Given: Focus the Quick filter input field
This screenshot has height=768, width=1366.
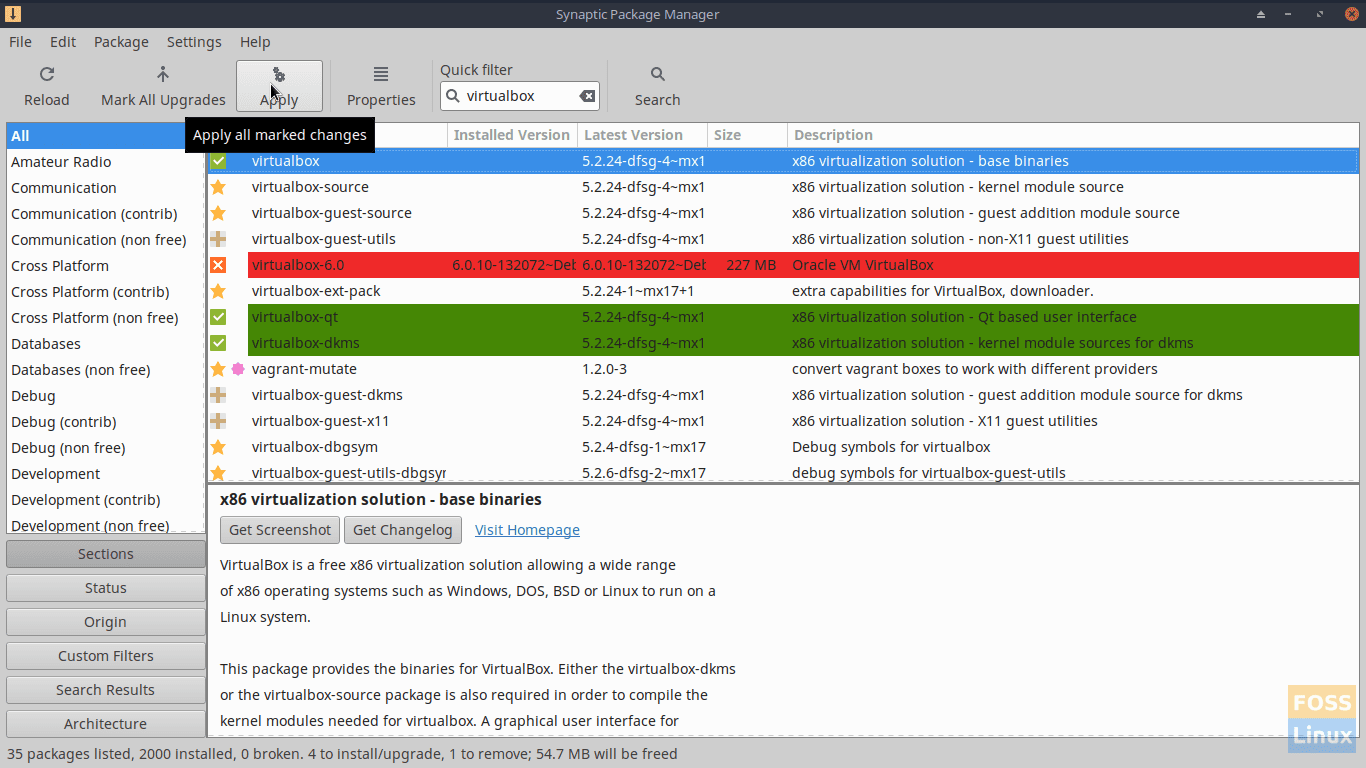Looking at the screenshot, I should (520, 96).
